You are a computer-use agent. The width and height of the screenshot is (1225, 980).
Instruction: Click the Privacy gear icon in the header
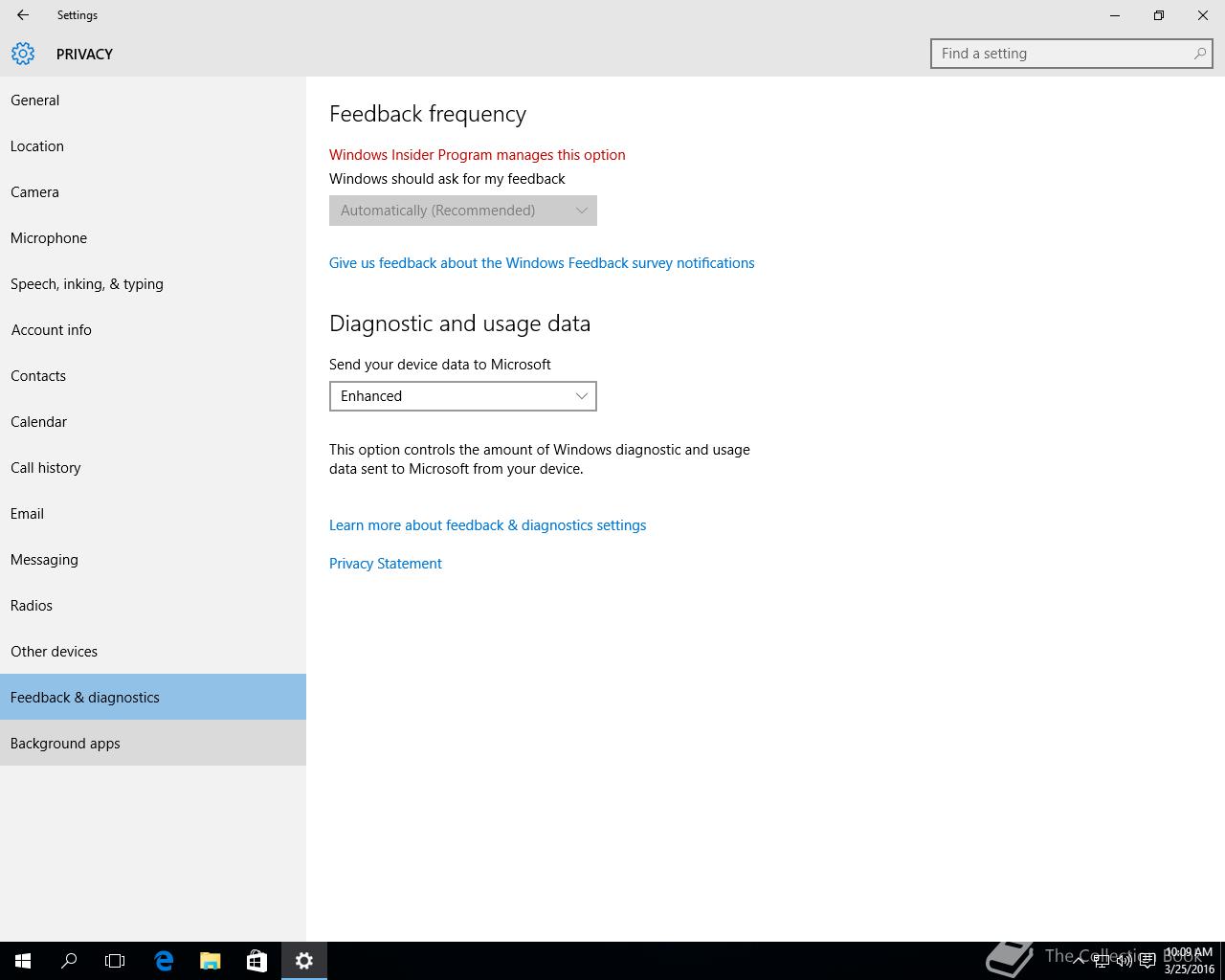click(x=23, y=54)
